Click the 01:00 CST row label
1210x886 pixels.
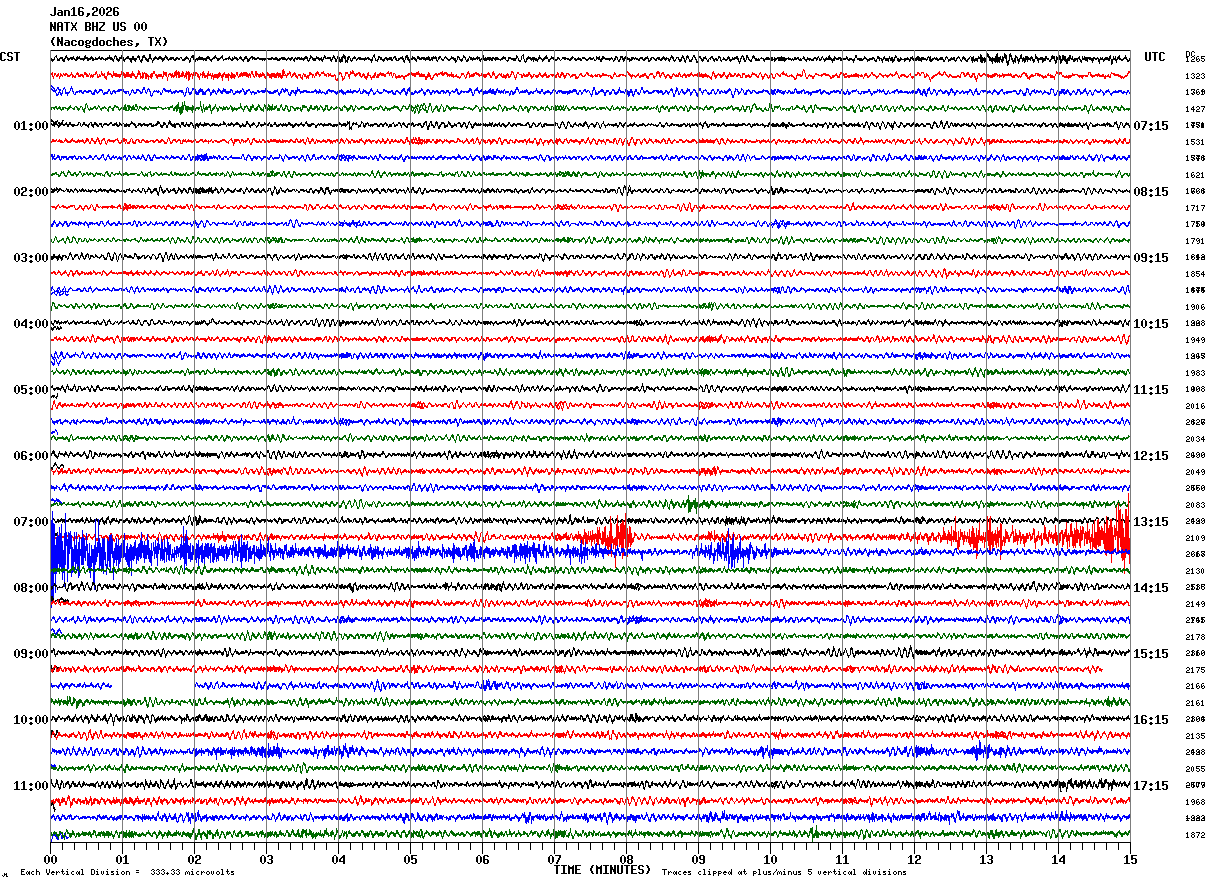[x=31, y=126]
